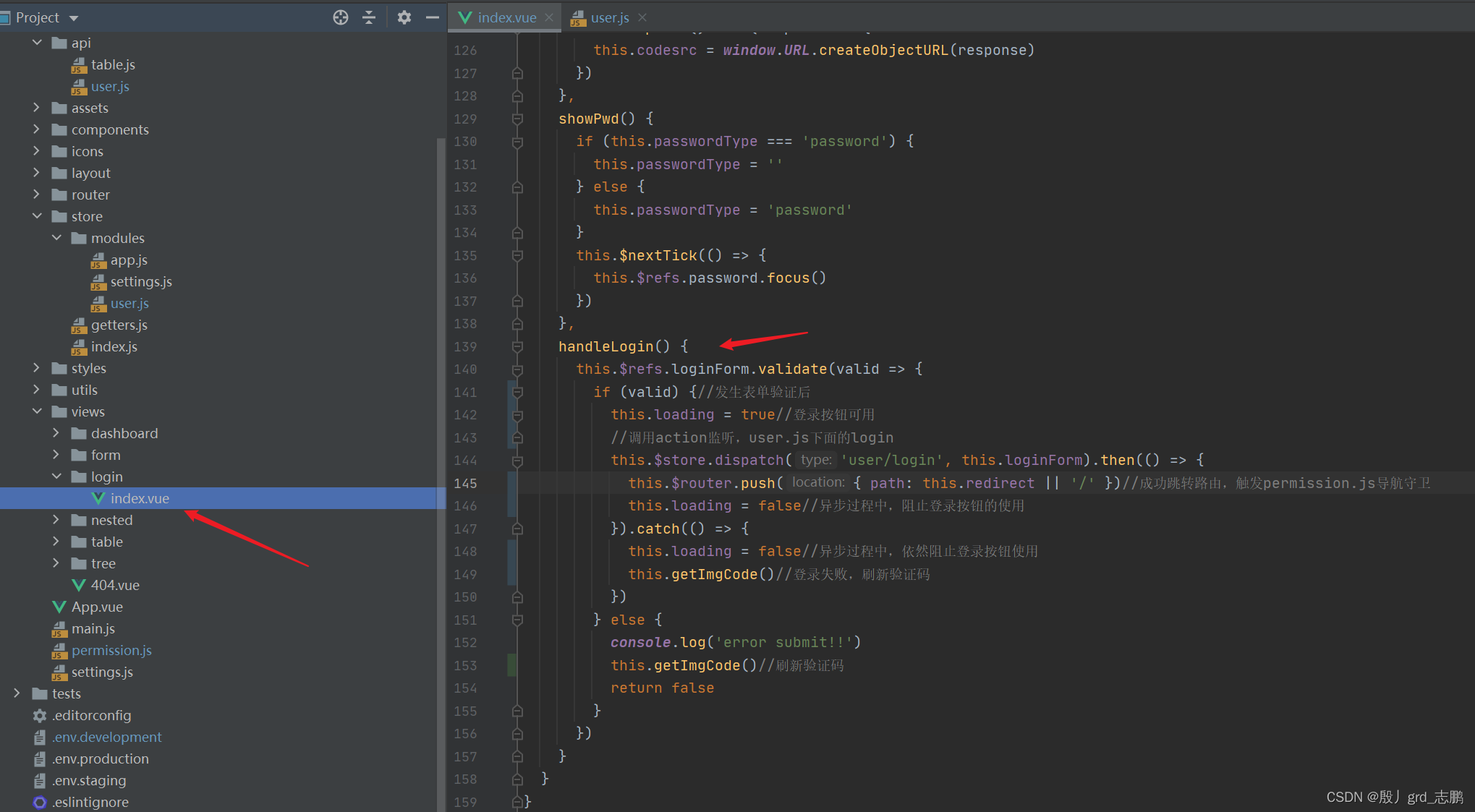Select the table folder in views
Screen dimensions: 1475x812
(106, 542)
